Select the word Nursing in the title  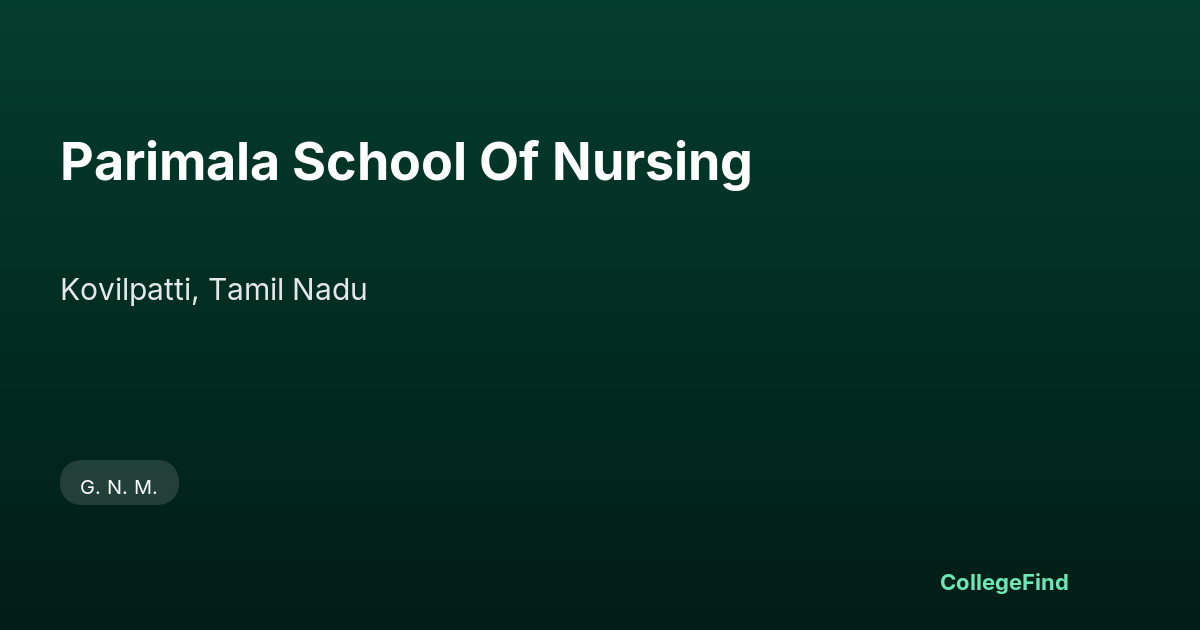[x=653, y=164]
